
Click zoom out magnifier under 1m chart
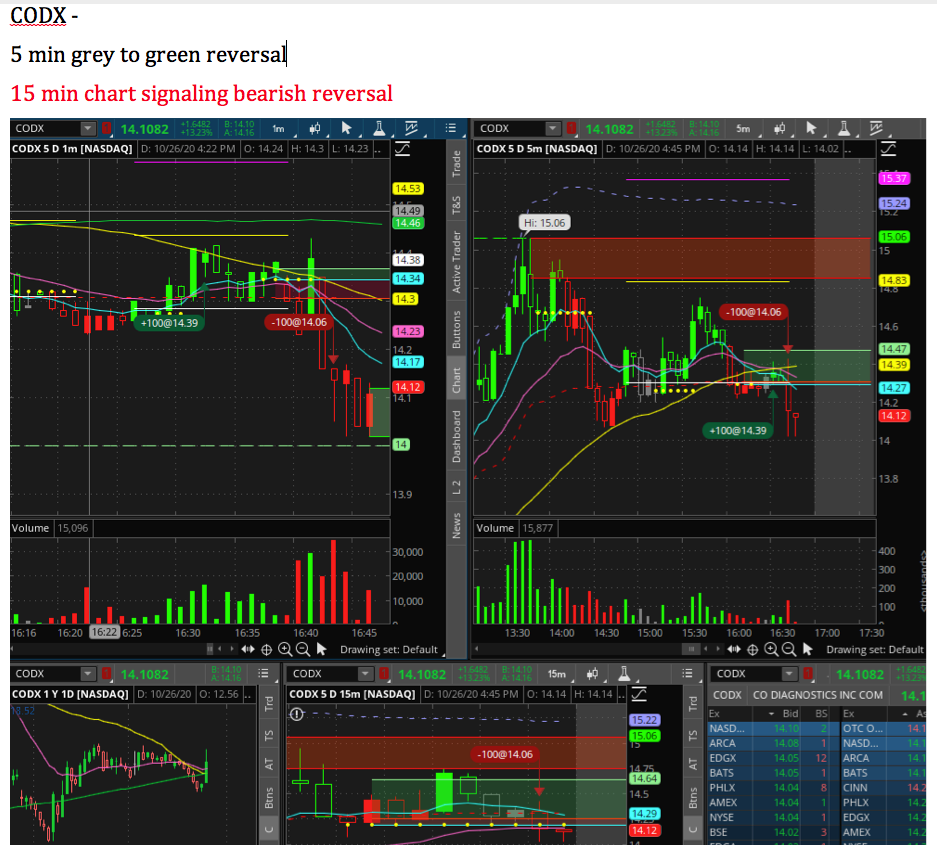coord(303,650)
